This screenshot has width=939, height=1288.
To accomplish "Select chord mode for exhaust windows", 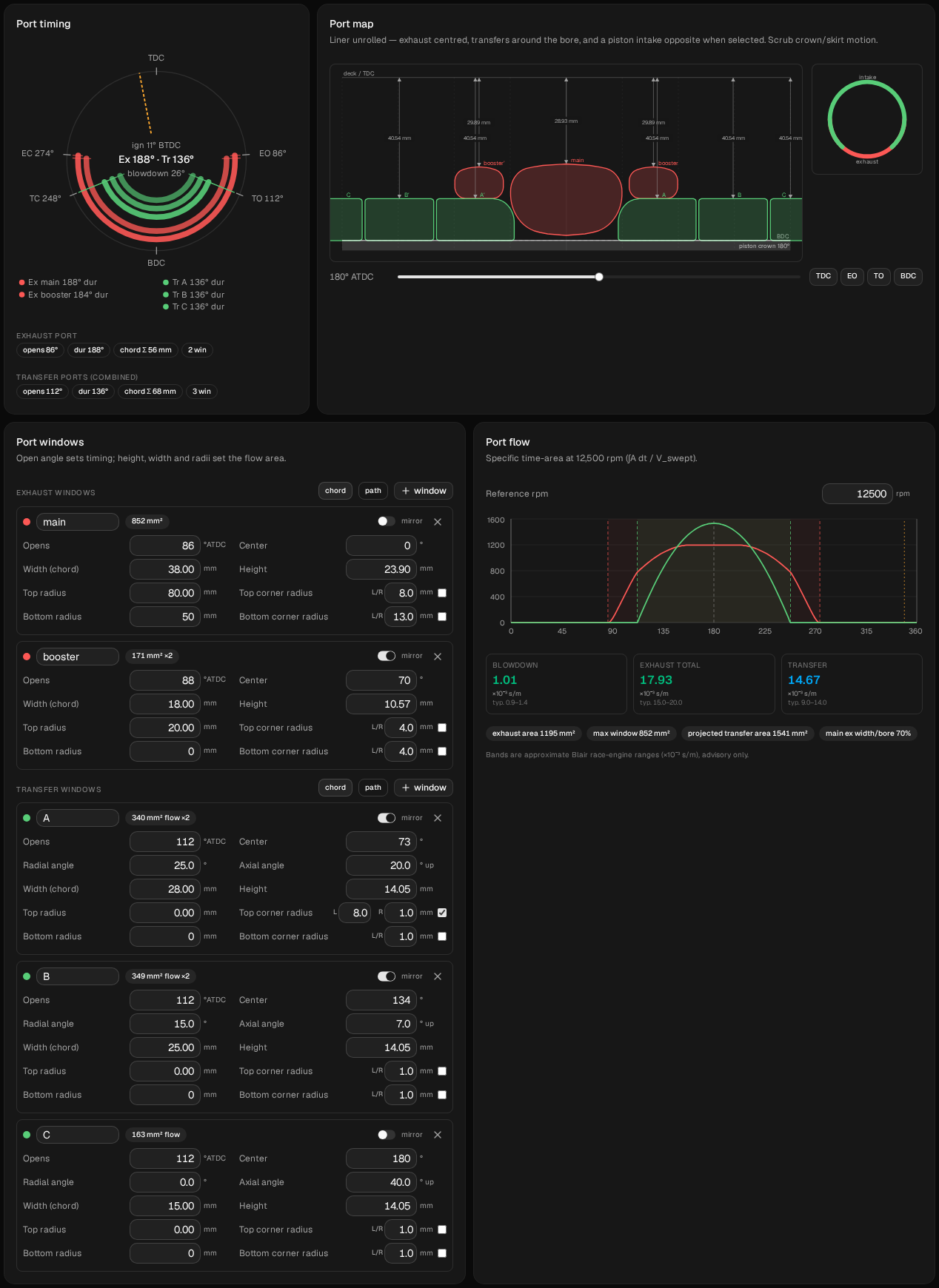I will pyautogui.click(x=335, y=491).
